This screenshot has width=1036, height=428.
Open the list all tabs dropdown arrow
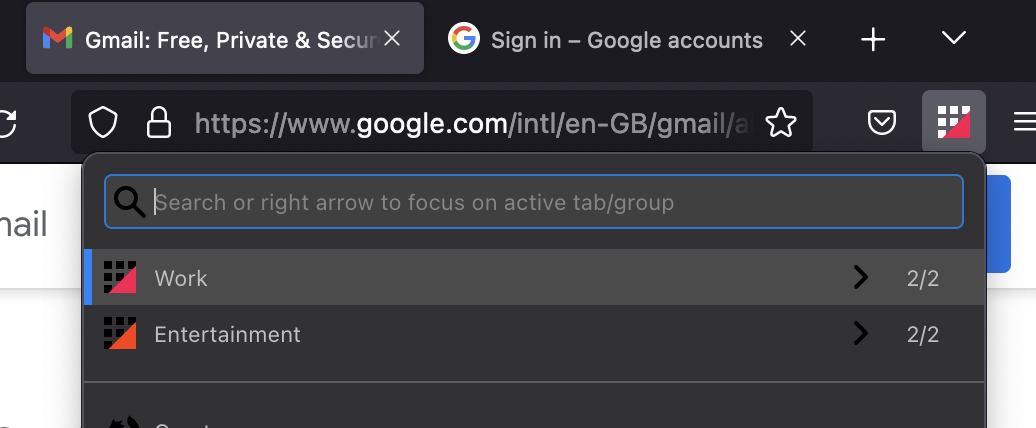click(x=953, y=38)
